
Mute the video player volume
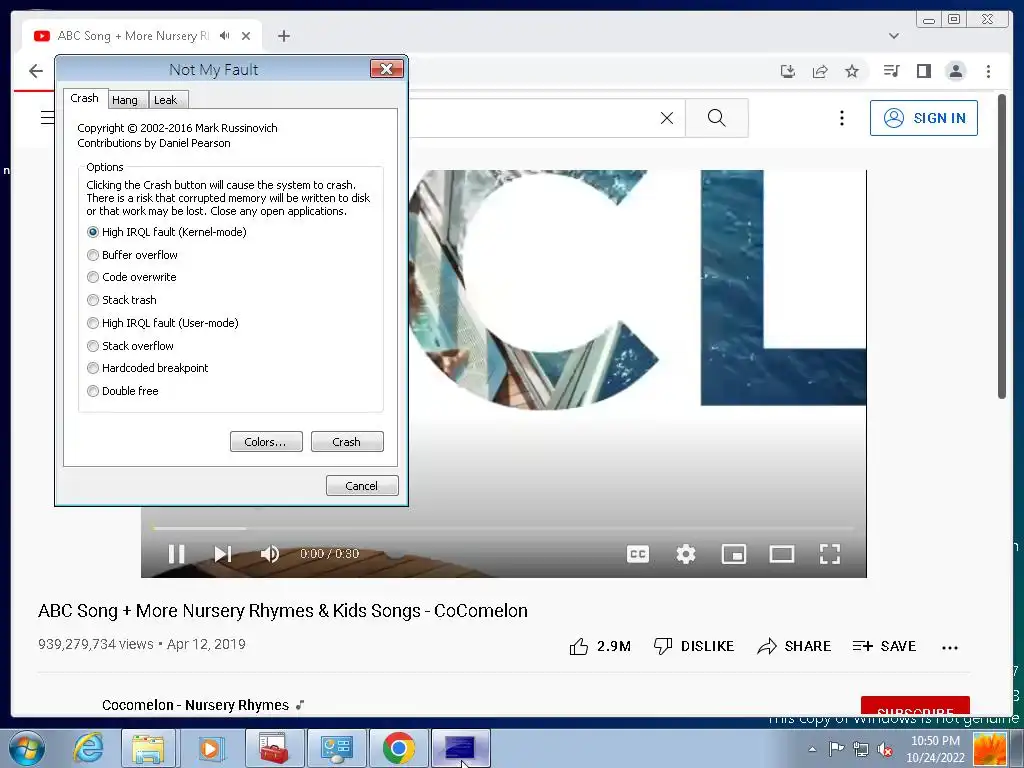(270, 554)
